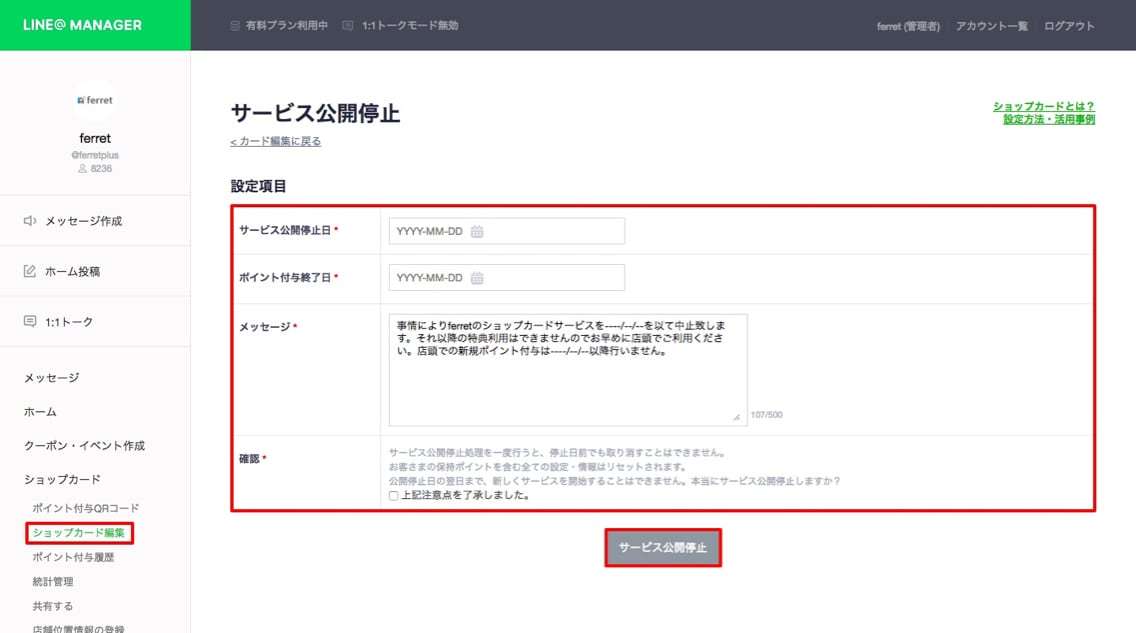
Task: Expand the メッセージ sidebar section
Action: [51, 378]
